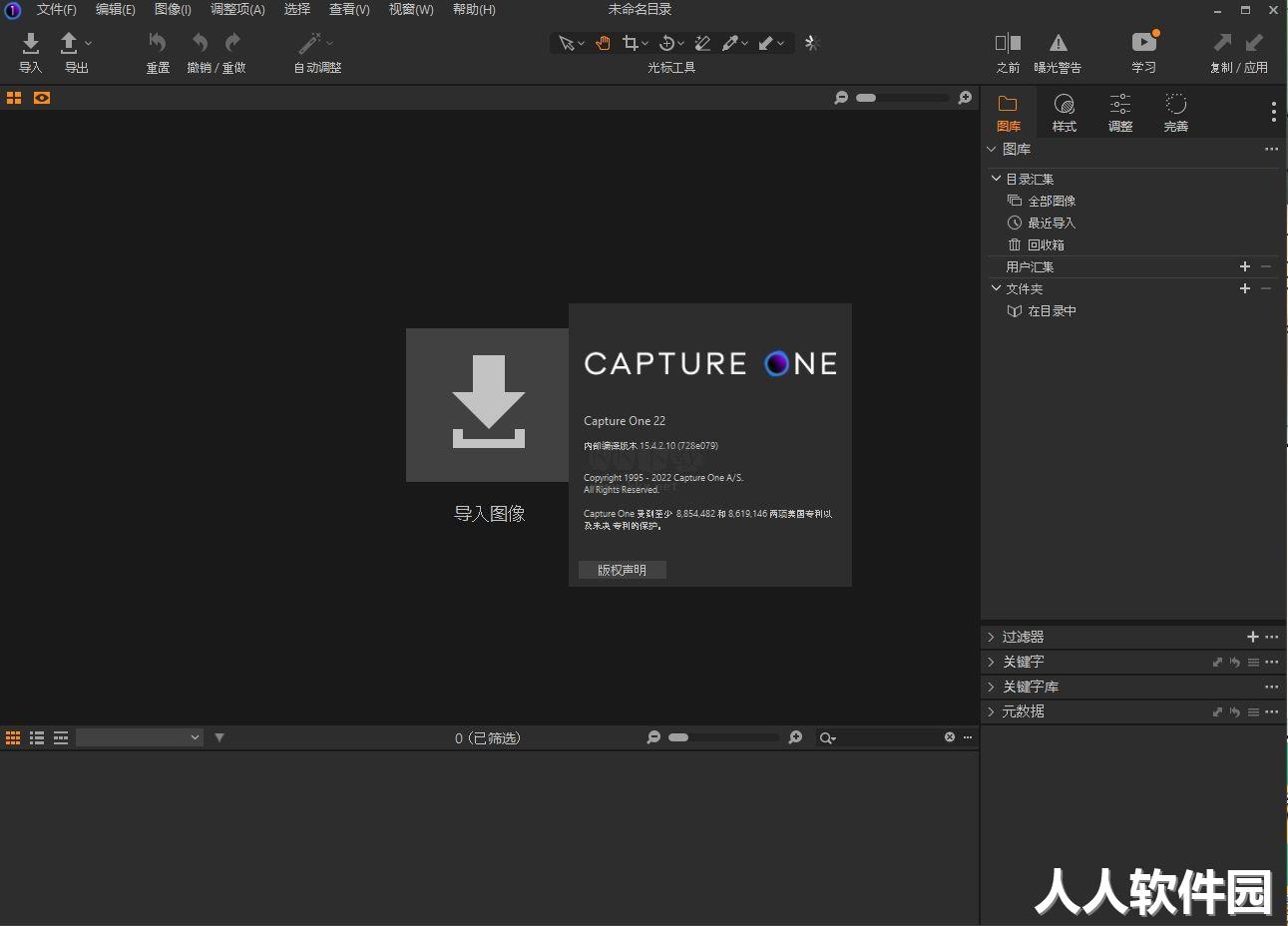The image size is (1288, 926).
Task: Click the reset arrow on Metadata (元数据) panel
Action: click(1235, 711)
